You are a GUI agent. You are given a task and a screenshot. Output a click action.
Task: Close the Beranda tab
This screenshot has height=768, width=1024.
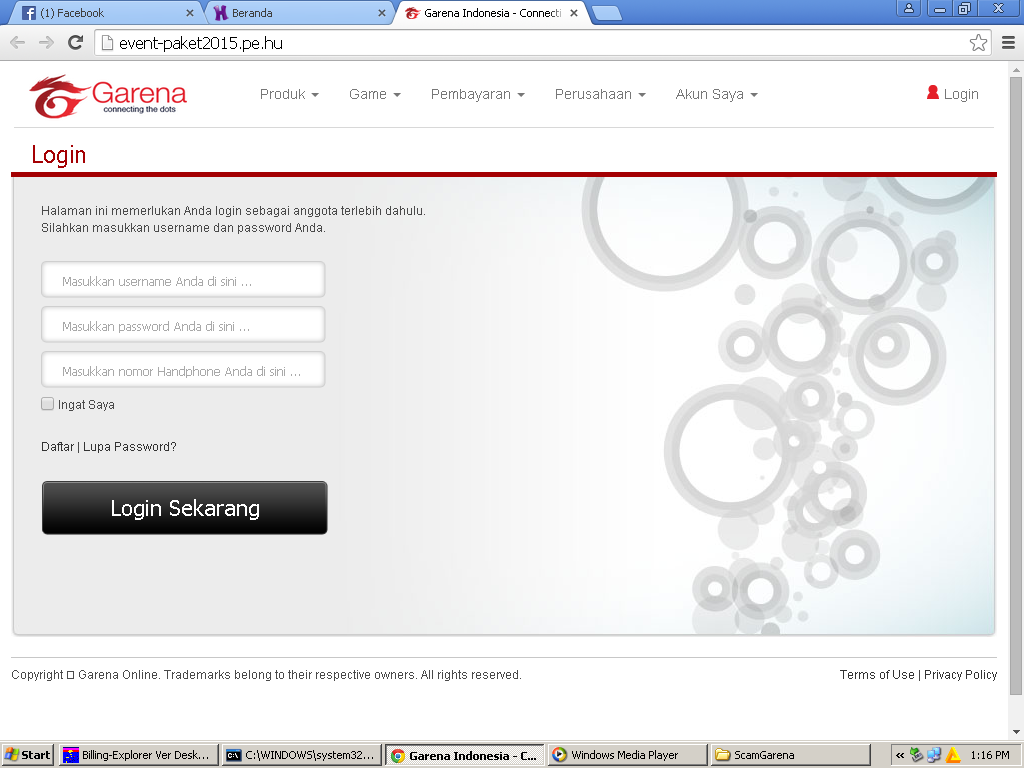[381, 13]
